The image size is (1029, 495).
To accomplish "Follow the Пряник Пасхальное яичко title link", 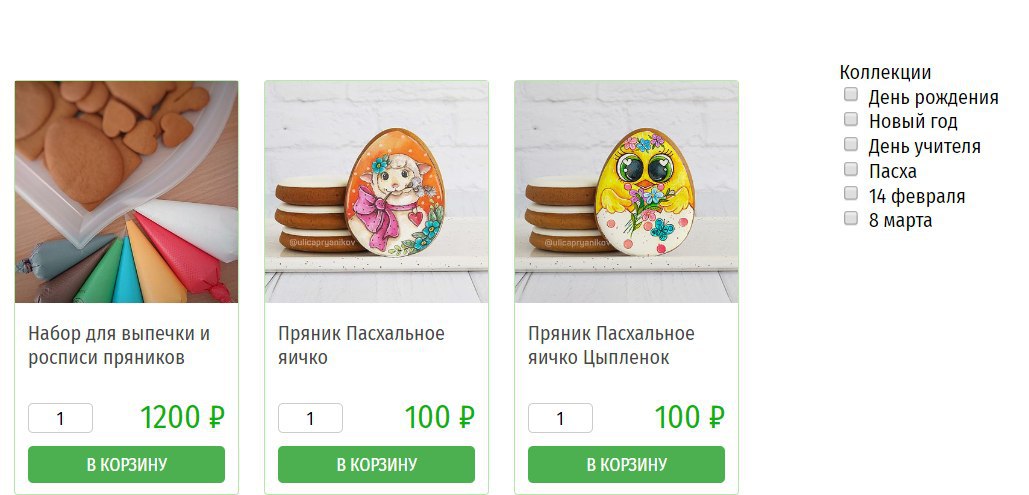I will (x=361, y=345).
